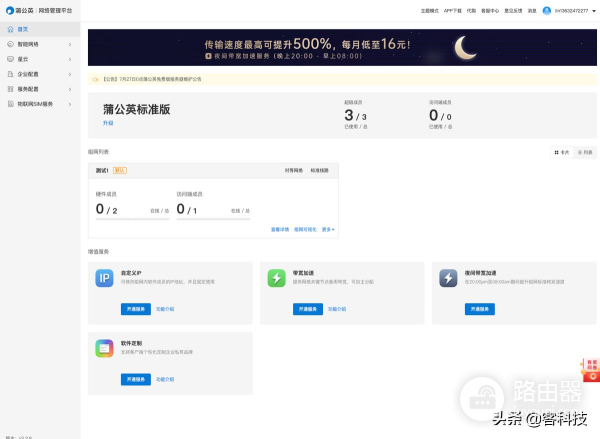
Task: Click the red coupon icon at right edge
Action: pos(591,370)
